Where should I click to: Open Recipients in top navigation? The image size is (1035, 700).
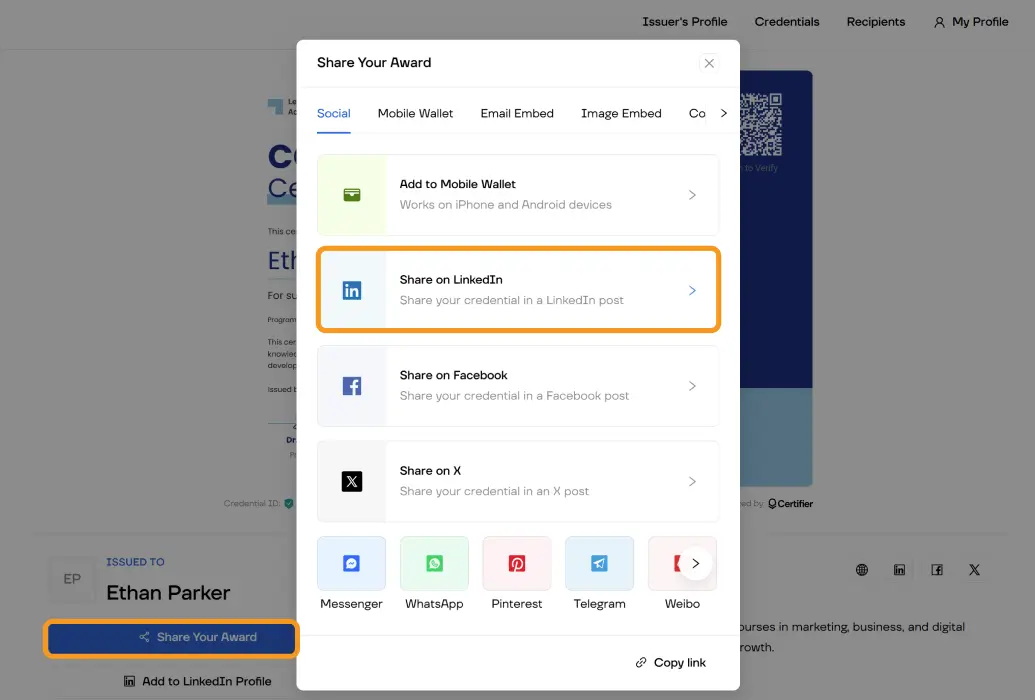point(876,22)
